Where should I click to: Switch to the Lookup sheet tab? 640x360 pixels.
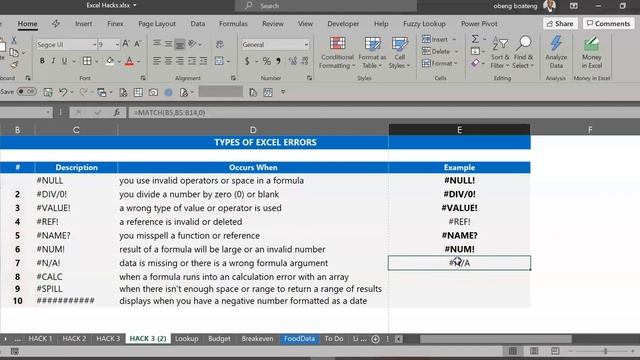click(187, 339)
